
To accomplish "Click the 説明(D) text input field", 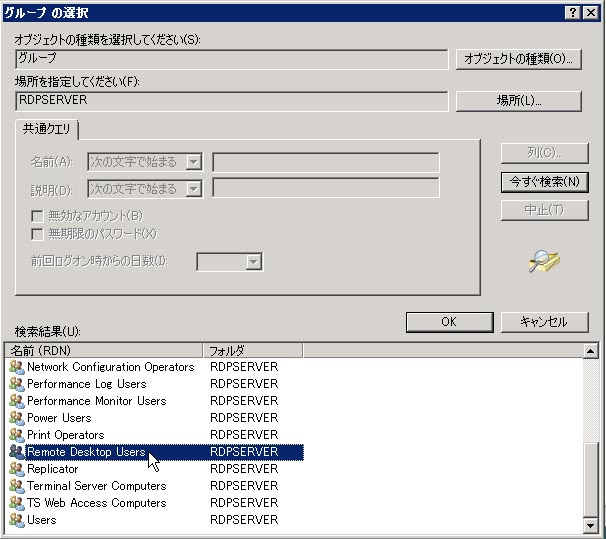I will (326, 188).
